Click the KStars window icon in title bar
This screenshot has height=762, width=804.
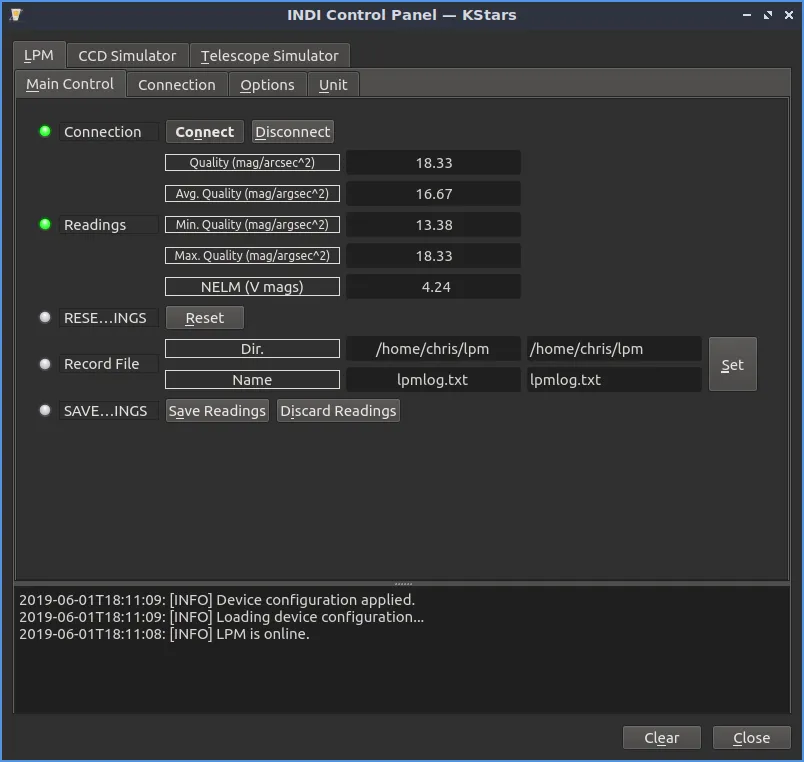pyautogui.click(x=16, y=15)
